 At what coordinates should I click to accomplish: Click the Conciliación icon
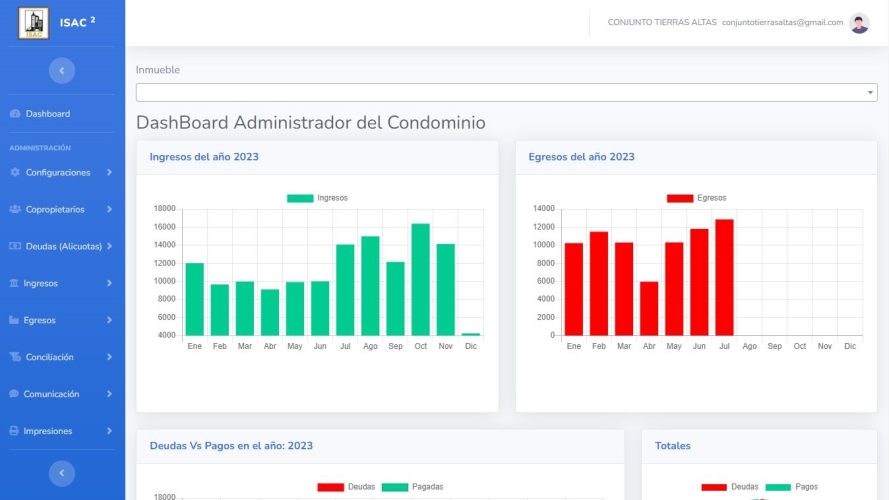tap(15, 357)
